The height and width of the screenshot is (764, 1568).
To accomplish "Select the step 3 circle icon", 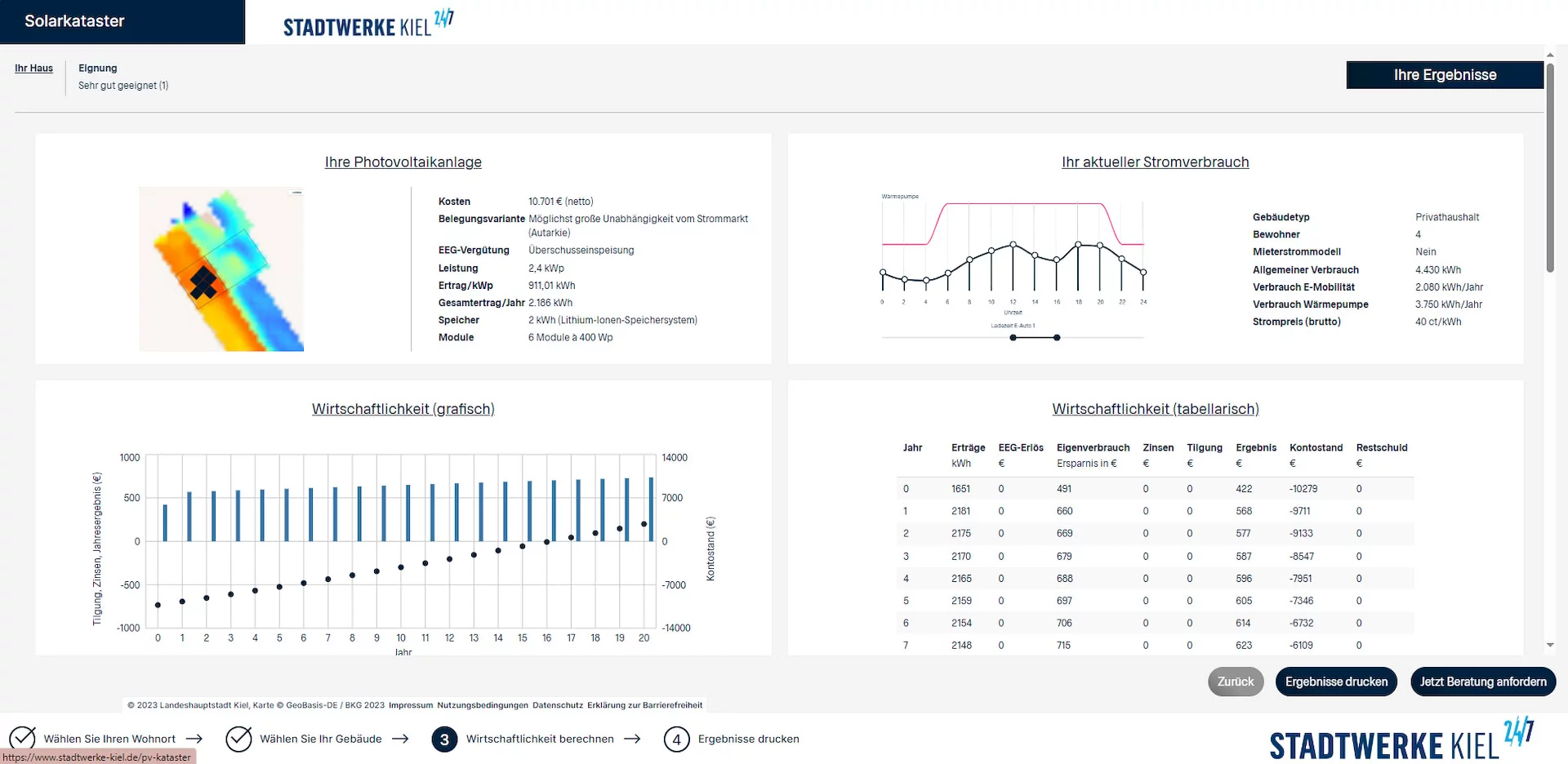I will coord(444,740).
